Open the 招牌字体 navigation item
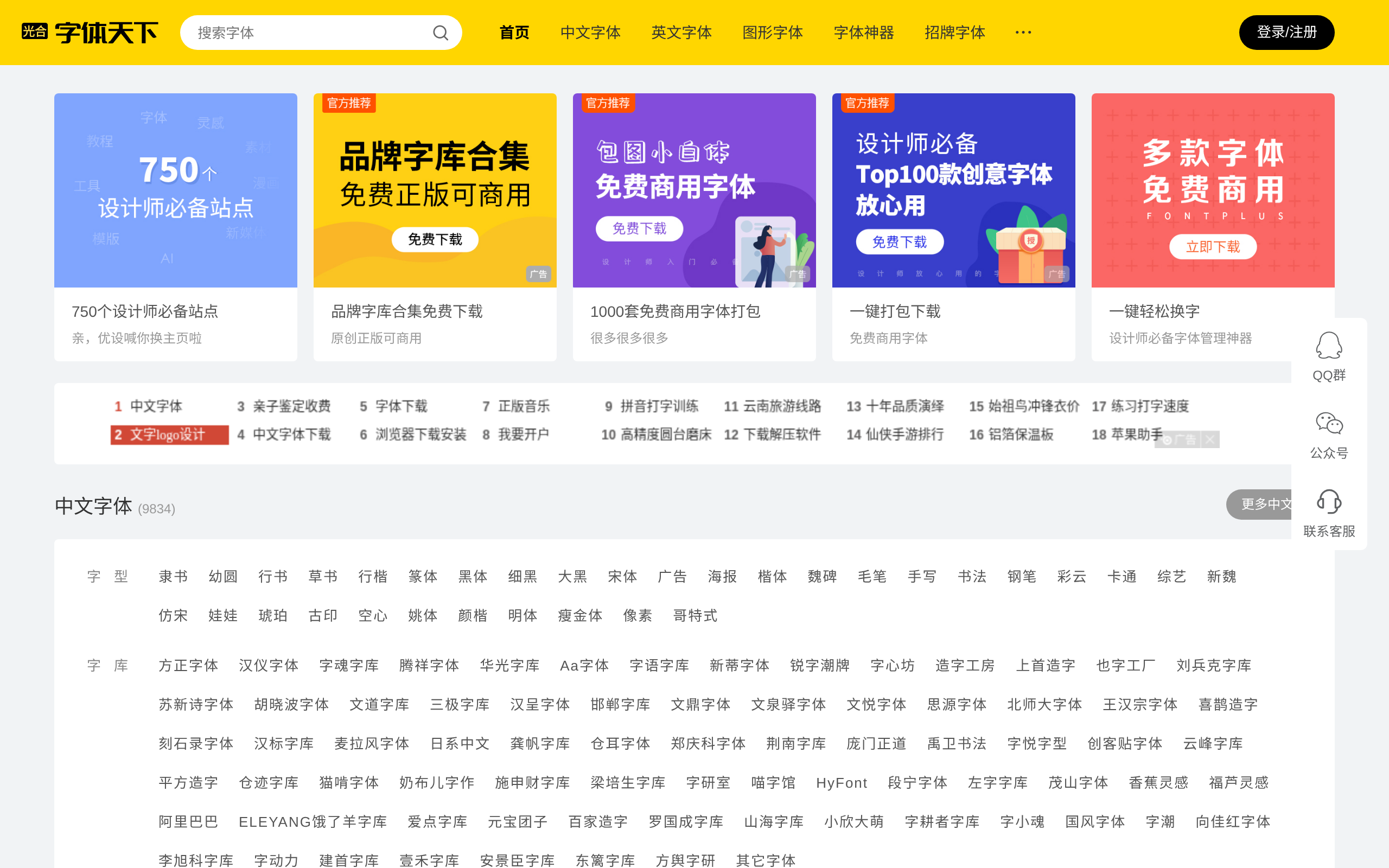The height and width of the screenshot is (868, 1389). click(955, 33)
